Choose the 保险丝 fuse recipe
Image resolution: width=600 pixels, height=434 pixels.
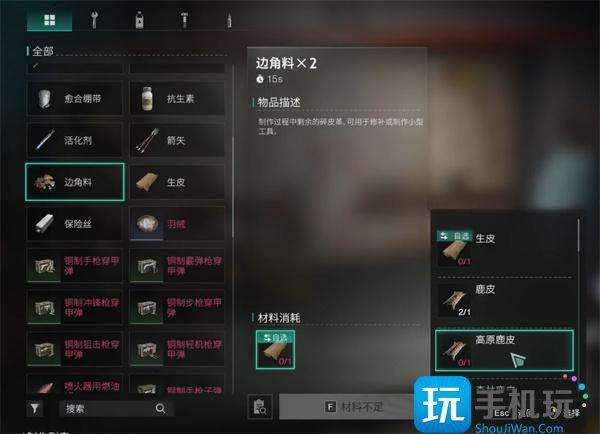pyautogui.click(x=75, y=224)
